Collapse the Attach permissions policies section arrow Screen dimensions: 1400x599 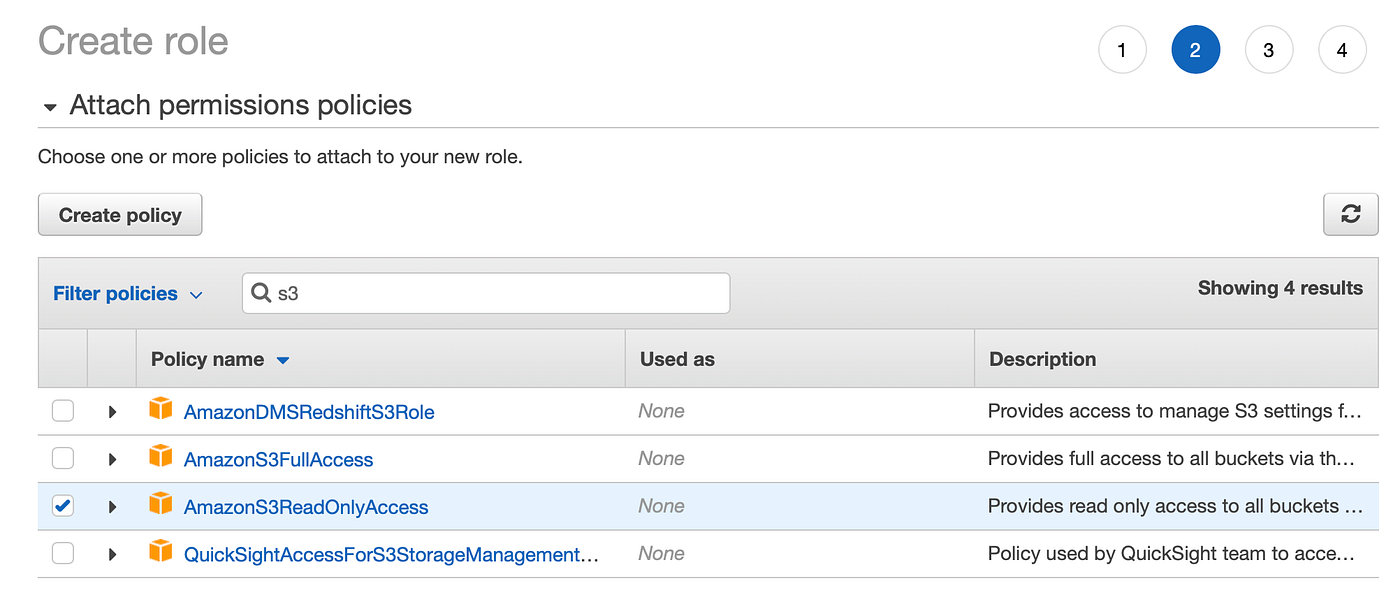49,105
